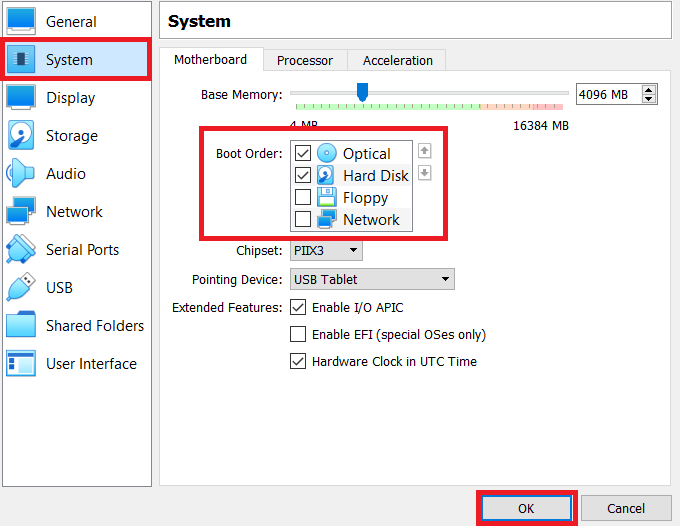
Task: Open the Display monitor icon
Action: click(x=21, y=97)
